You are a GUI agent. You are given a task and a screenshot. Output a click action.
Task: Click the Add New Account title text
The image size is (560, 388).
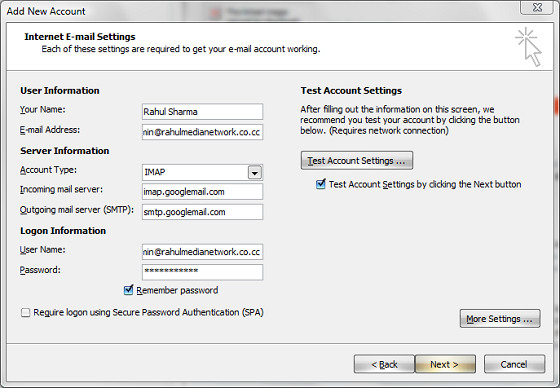(x=46, y=11)
